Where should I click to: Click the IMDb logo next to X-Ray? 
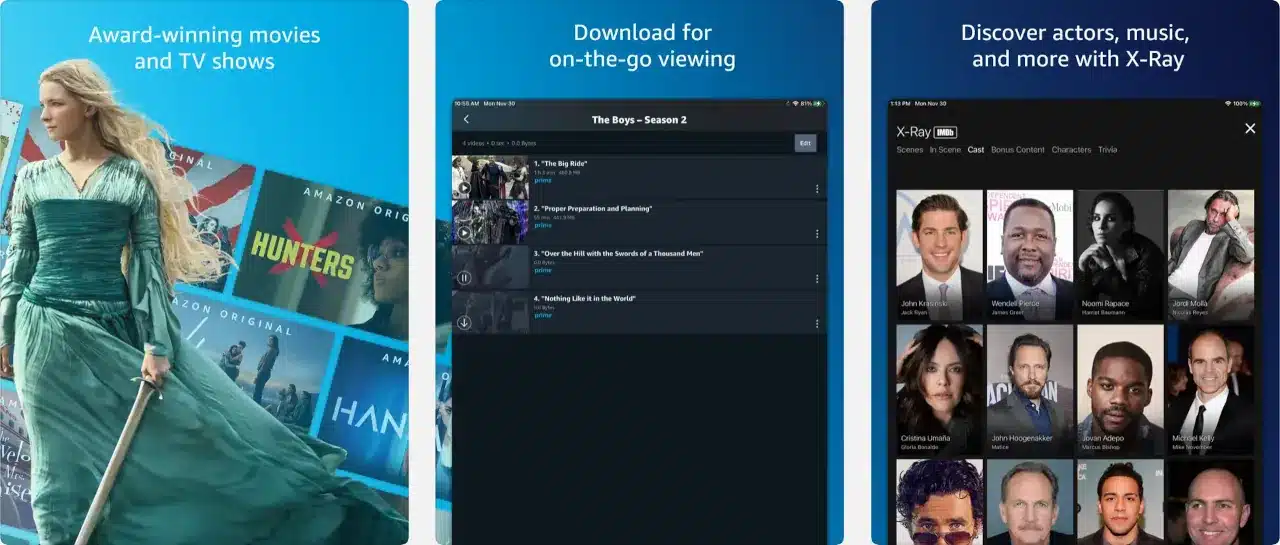point(945,131)
